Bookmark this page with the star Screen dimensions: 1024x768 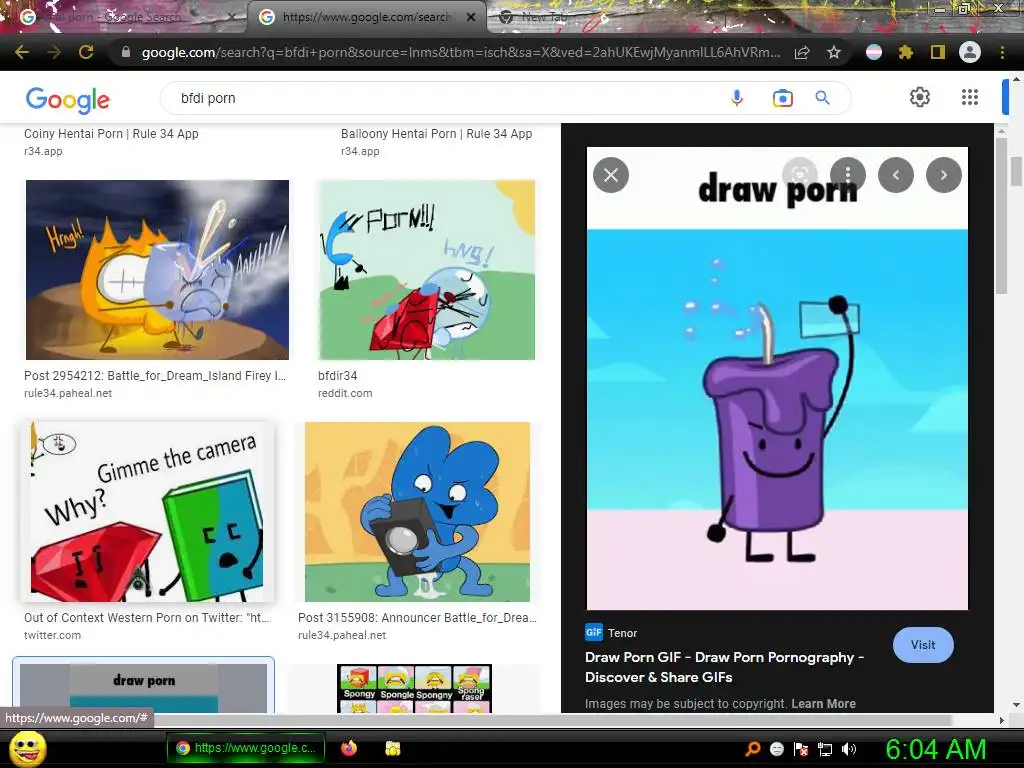coord(834,52)
